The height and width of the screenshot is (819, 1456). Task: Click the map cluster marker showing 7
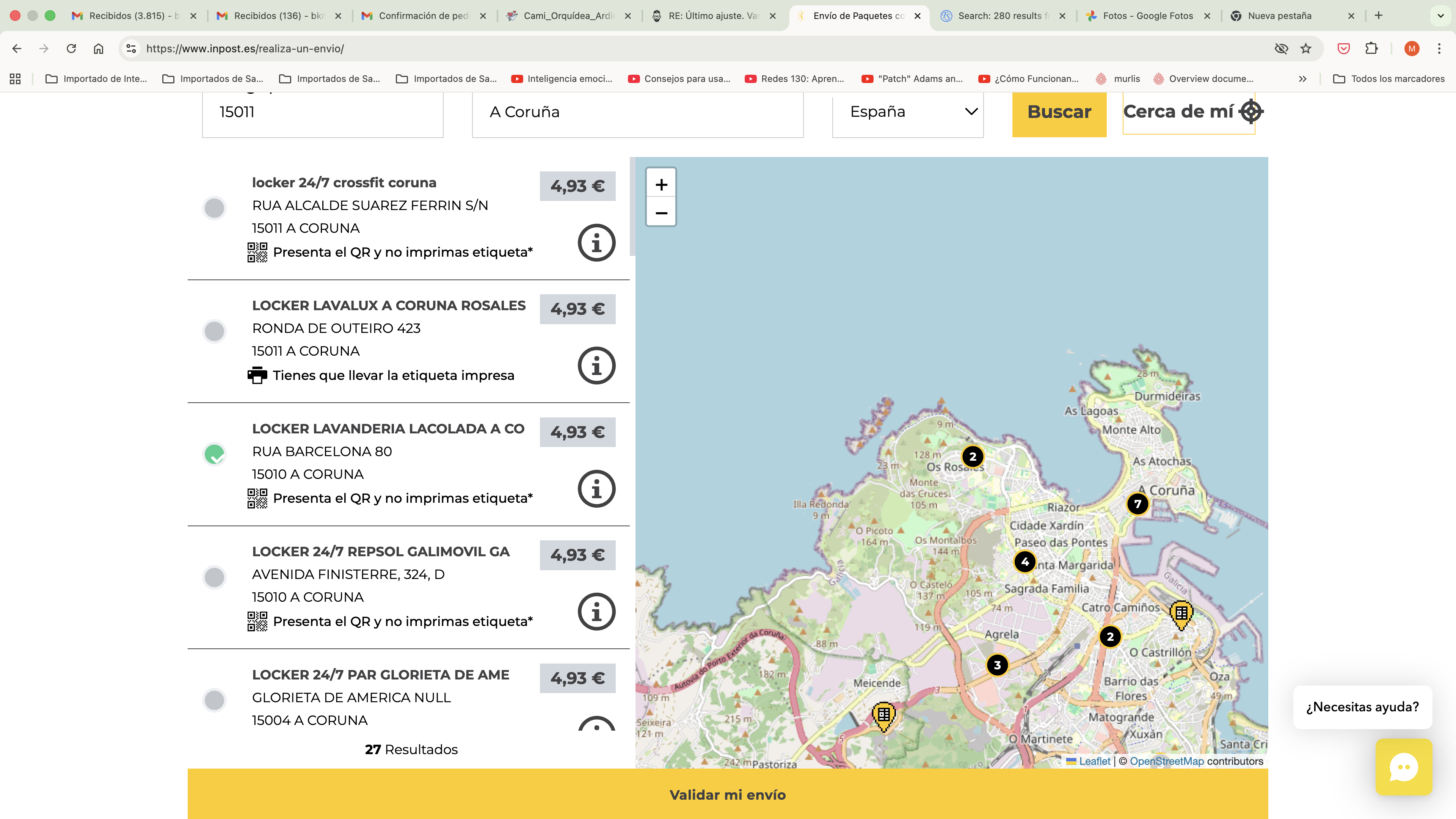click(x=1137, y=504)
